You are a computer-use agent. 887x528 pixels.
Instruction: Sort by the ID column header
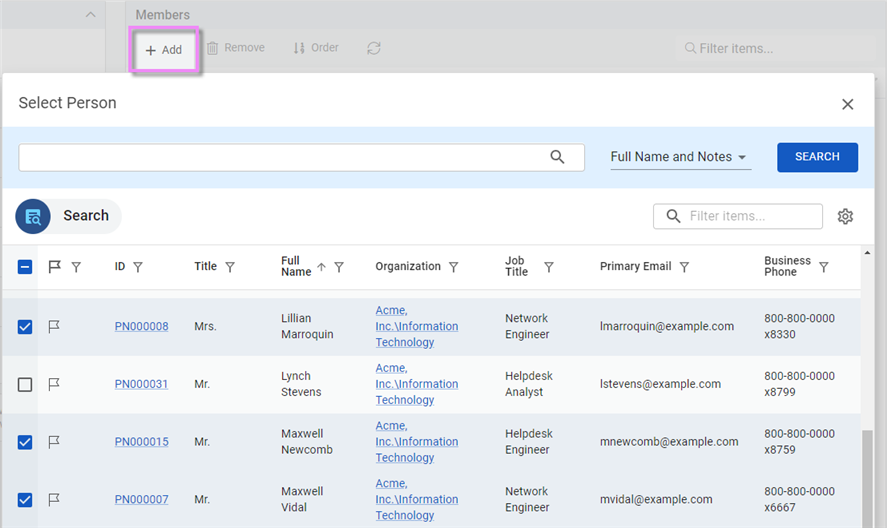120,267
